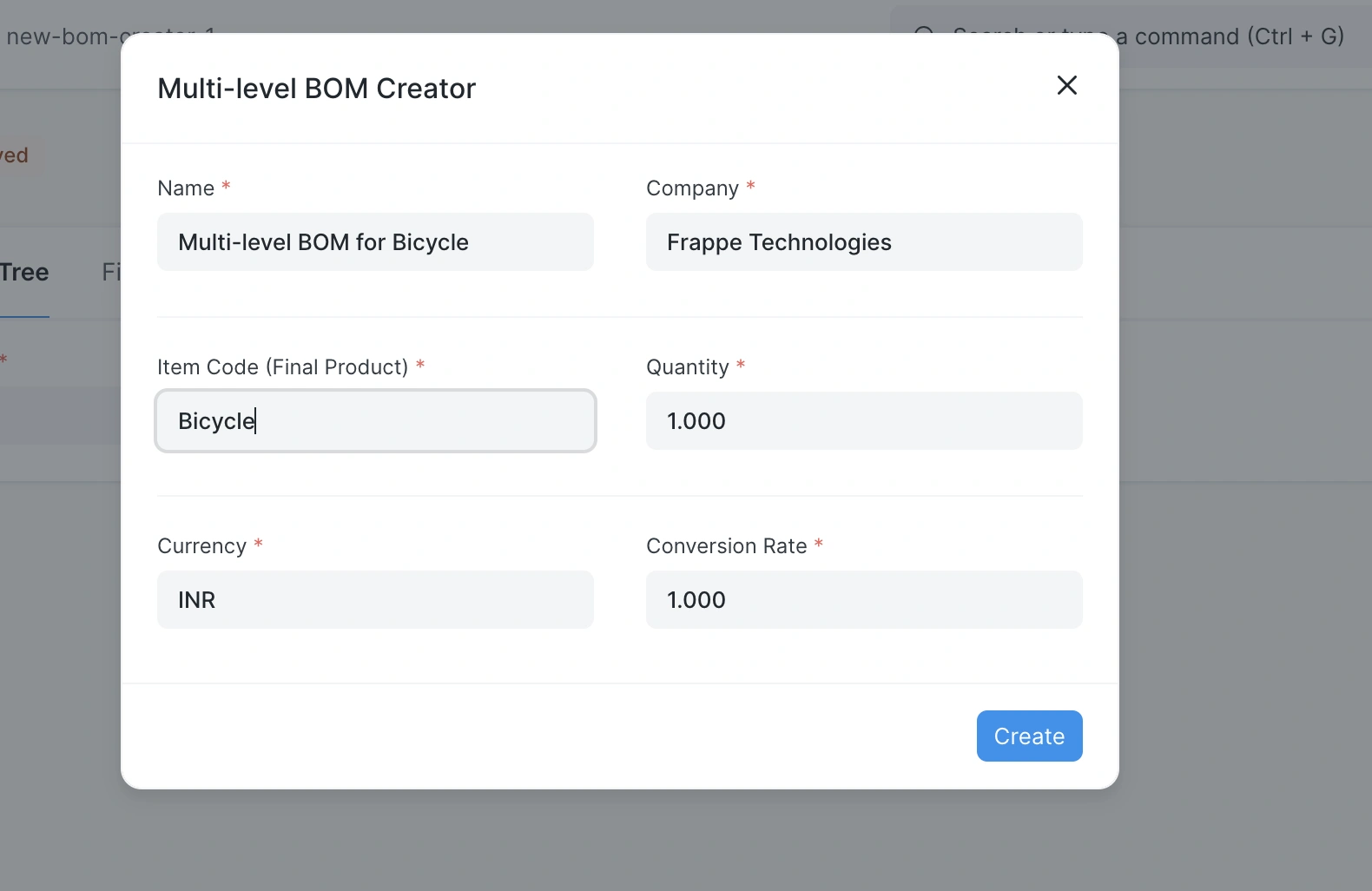
Task: Click the Company field label
Action: point(692,188)
